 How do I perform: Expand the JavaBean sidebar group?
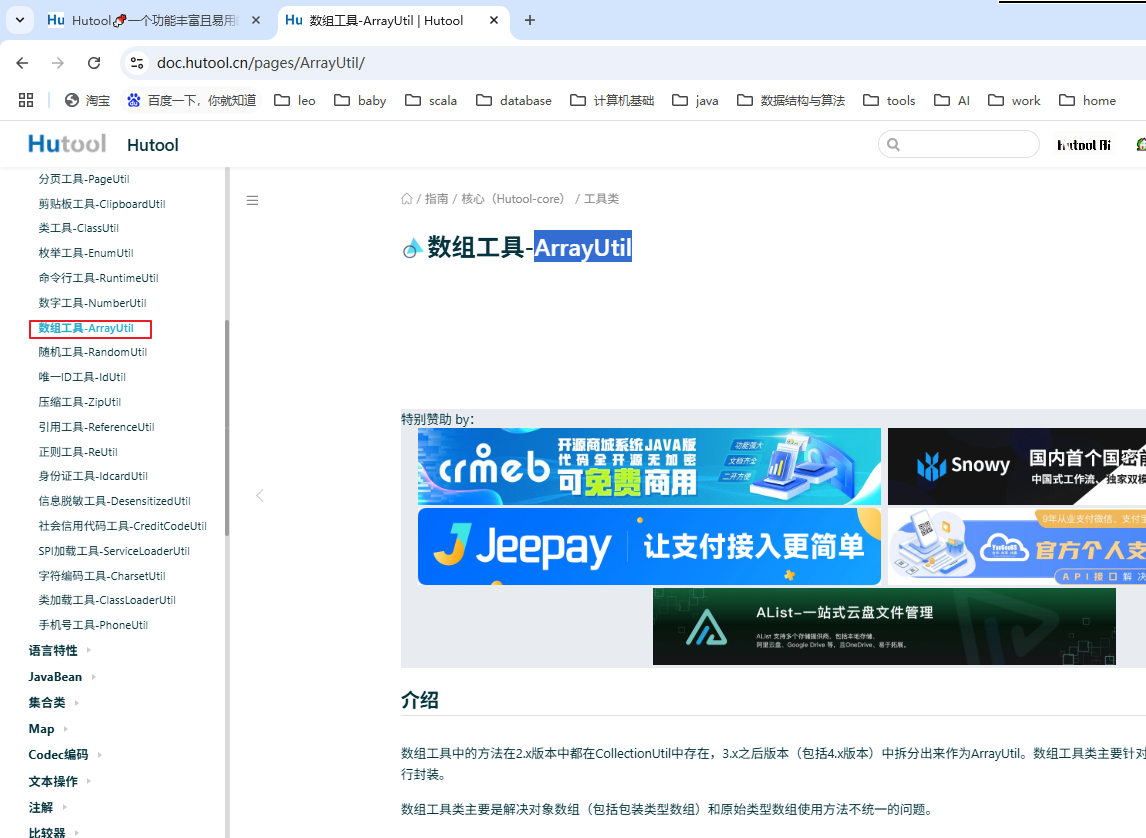[x=62, y=677]
